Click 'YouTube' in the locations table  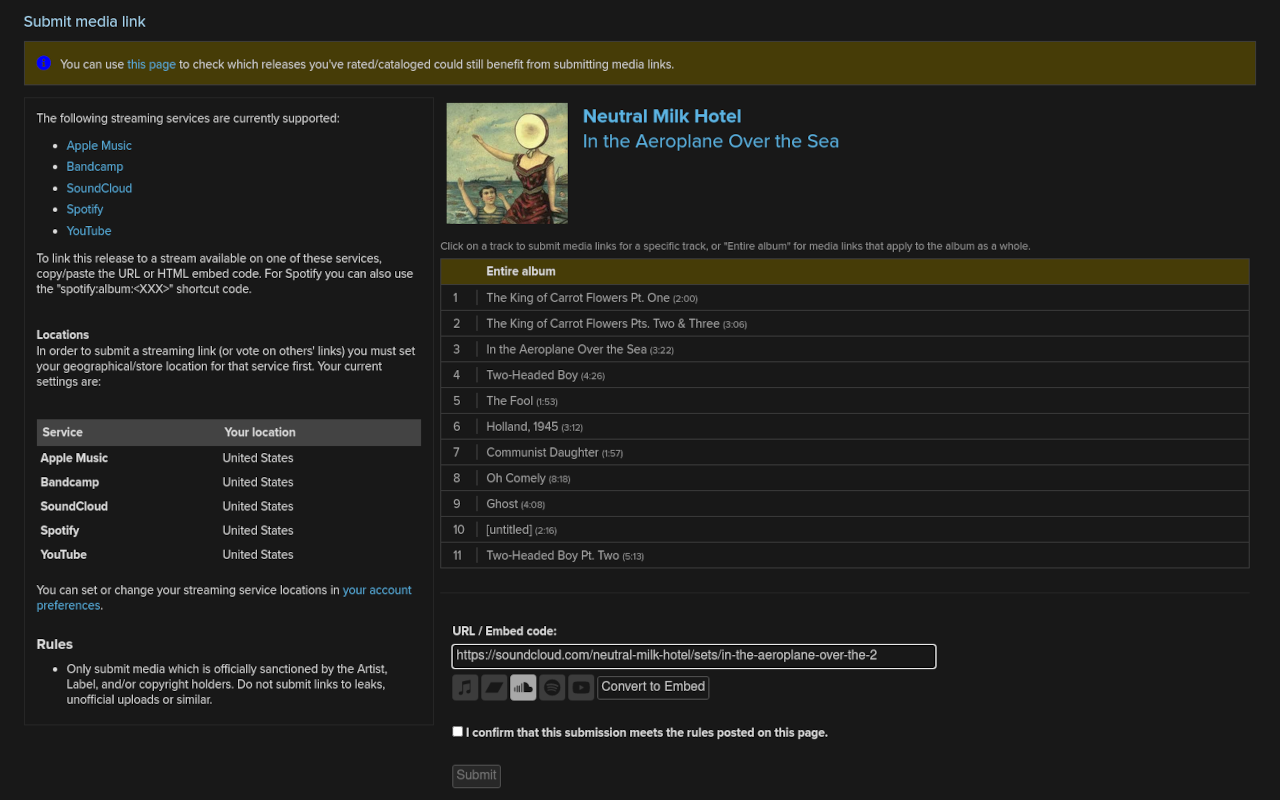[64, 555]
